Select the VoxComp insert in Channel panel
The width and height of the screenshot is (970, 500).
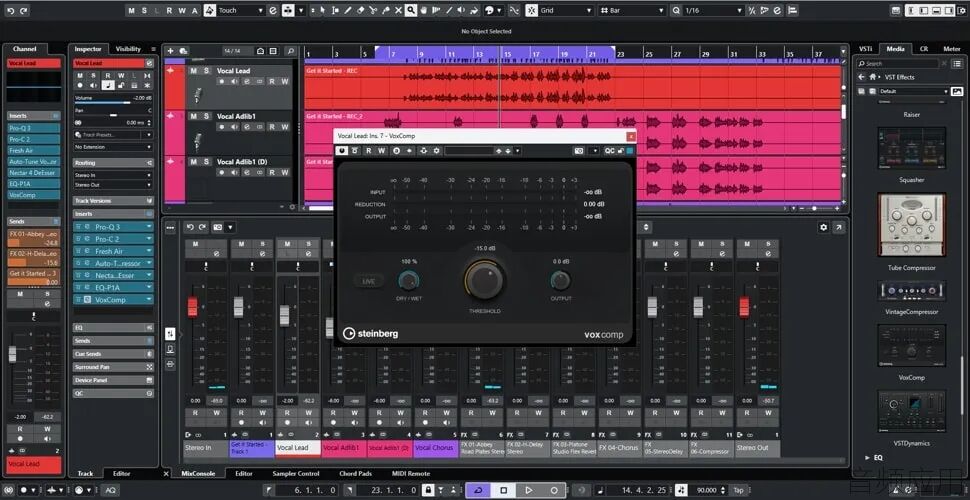[33, 195]
